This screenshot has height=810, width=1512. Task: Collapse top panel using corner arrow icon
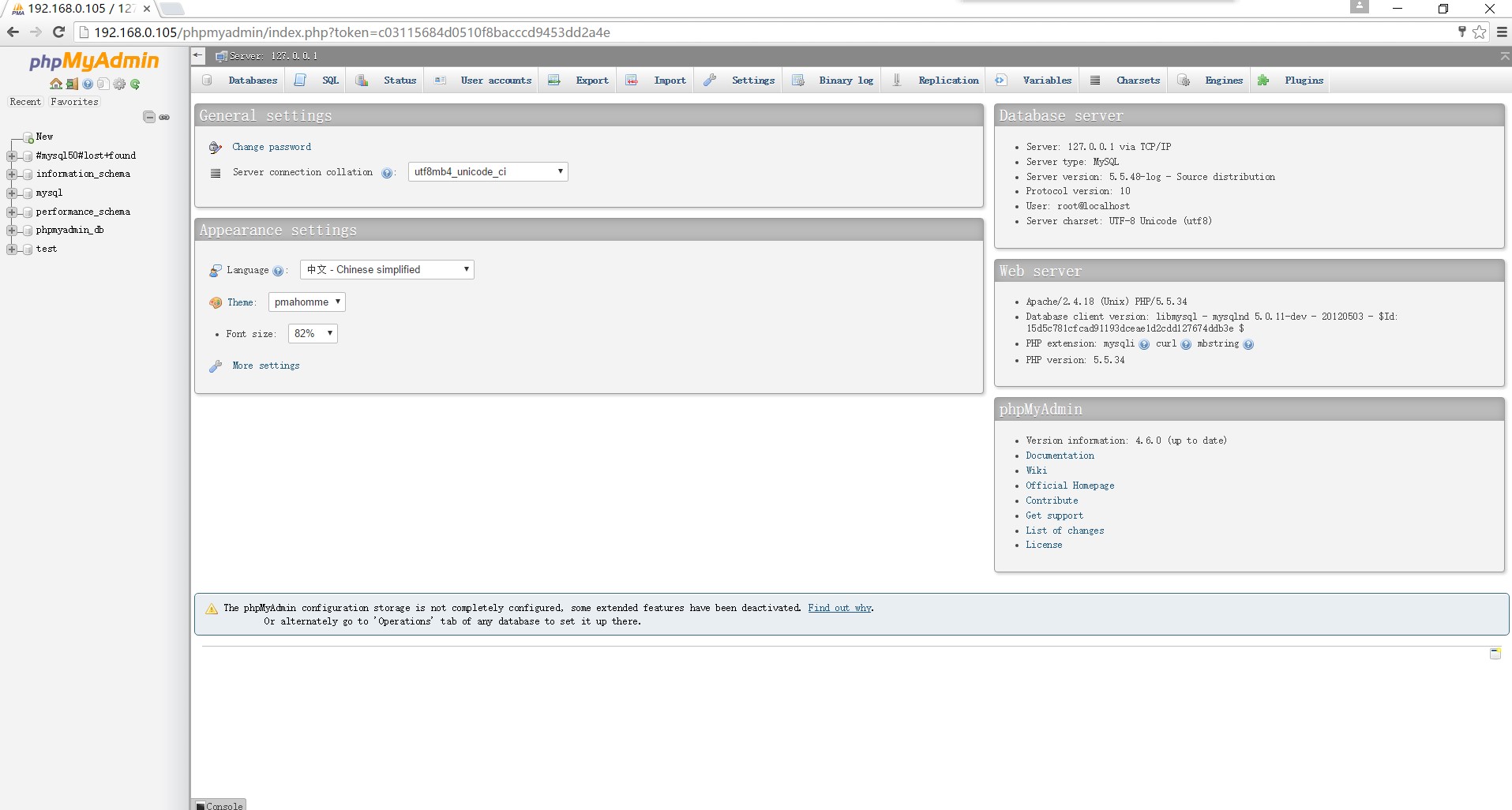click(1505, 57)
